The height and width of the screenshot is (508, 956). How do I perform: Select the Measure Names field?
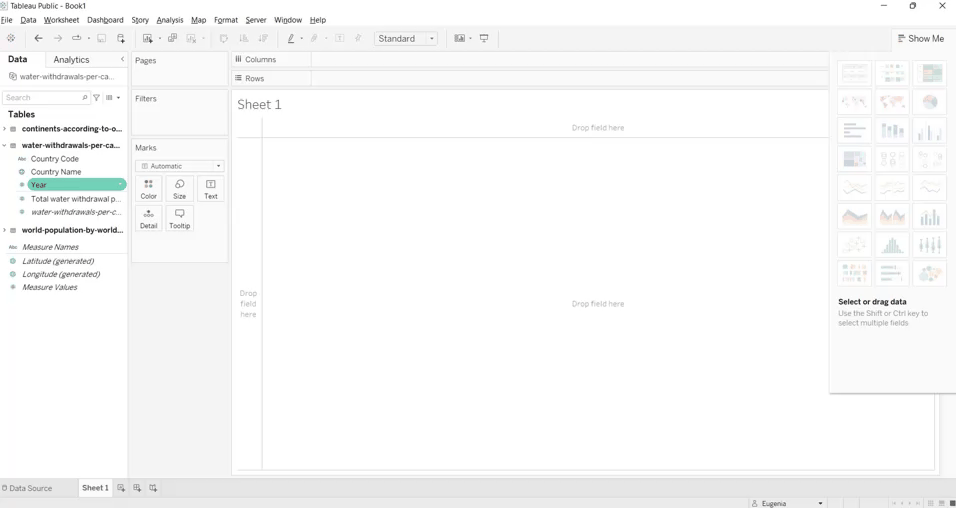pyautogui.click(x=50, y=247)
